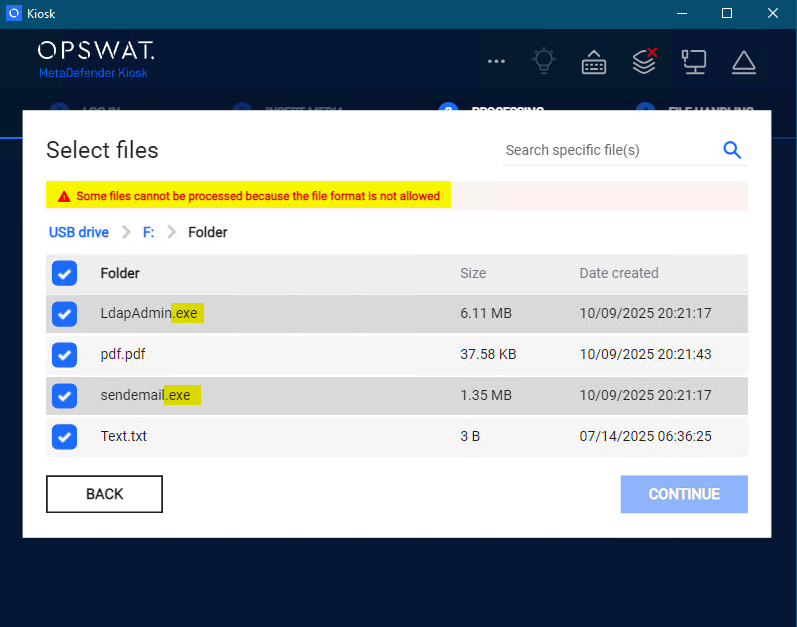Uncheck the pdf.pdf checkbox
This screenshot has height=627, width=797.
click(65, 355)
